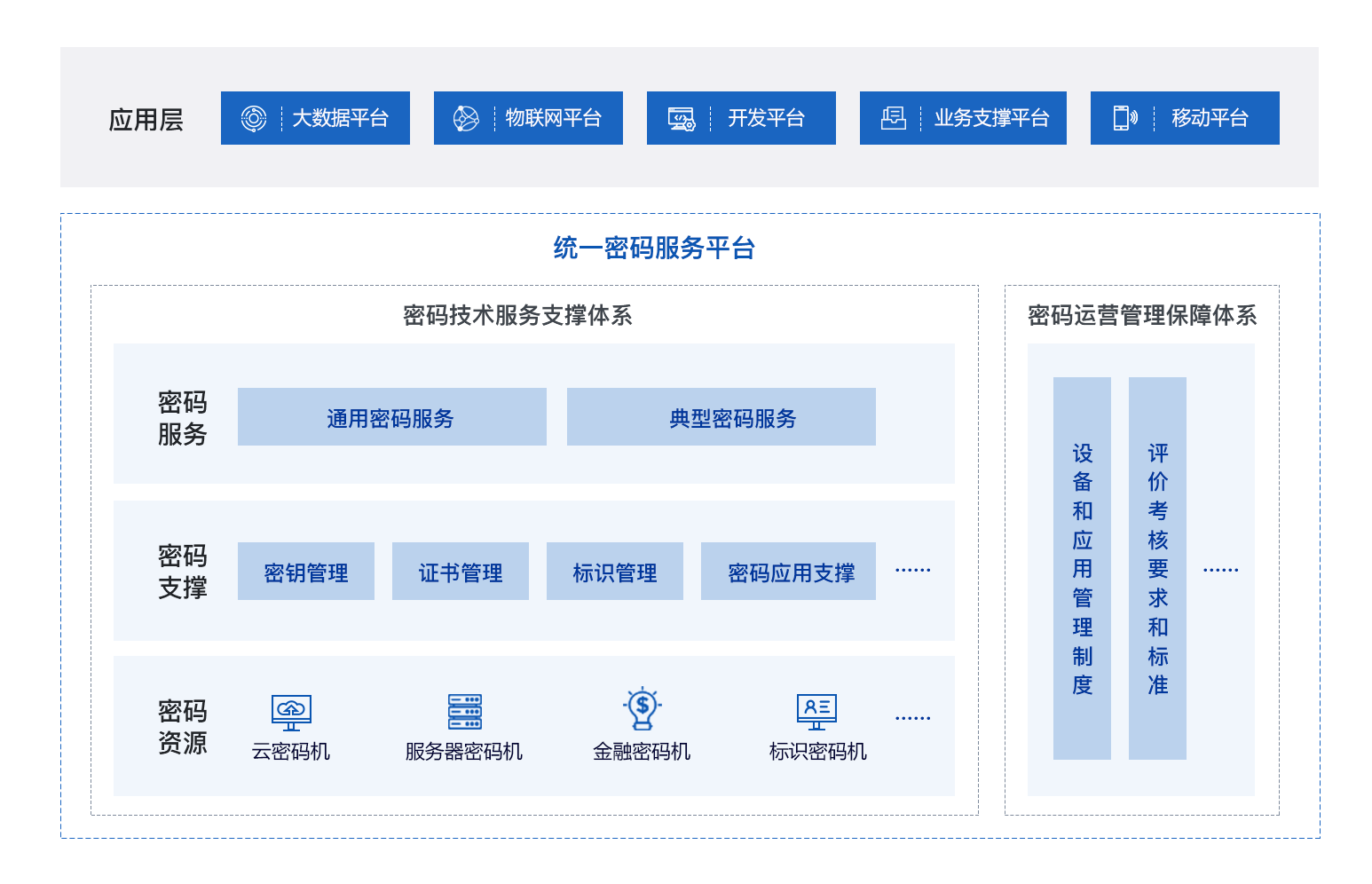Viewport: 1372px width, 884px height.
Task: Click the IoT platform globe icon
Action: click(x=466, y=118)
